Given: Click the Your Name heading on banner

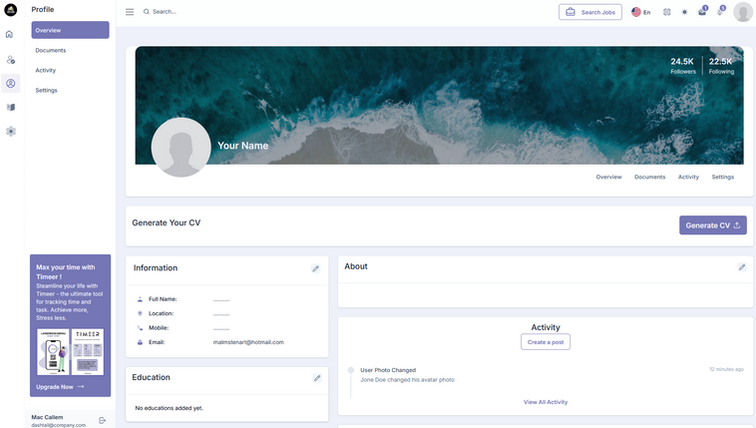Looking at the screenshot, I should tap(243, 146).
